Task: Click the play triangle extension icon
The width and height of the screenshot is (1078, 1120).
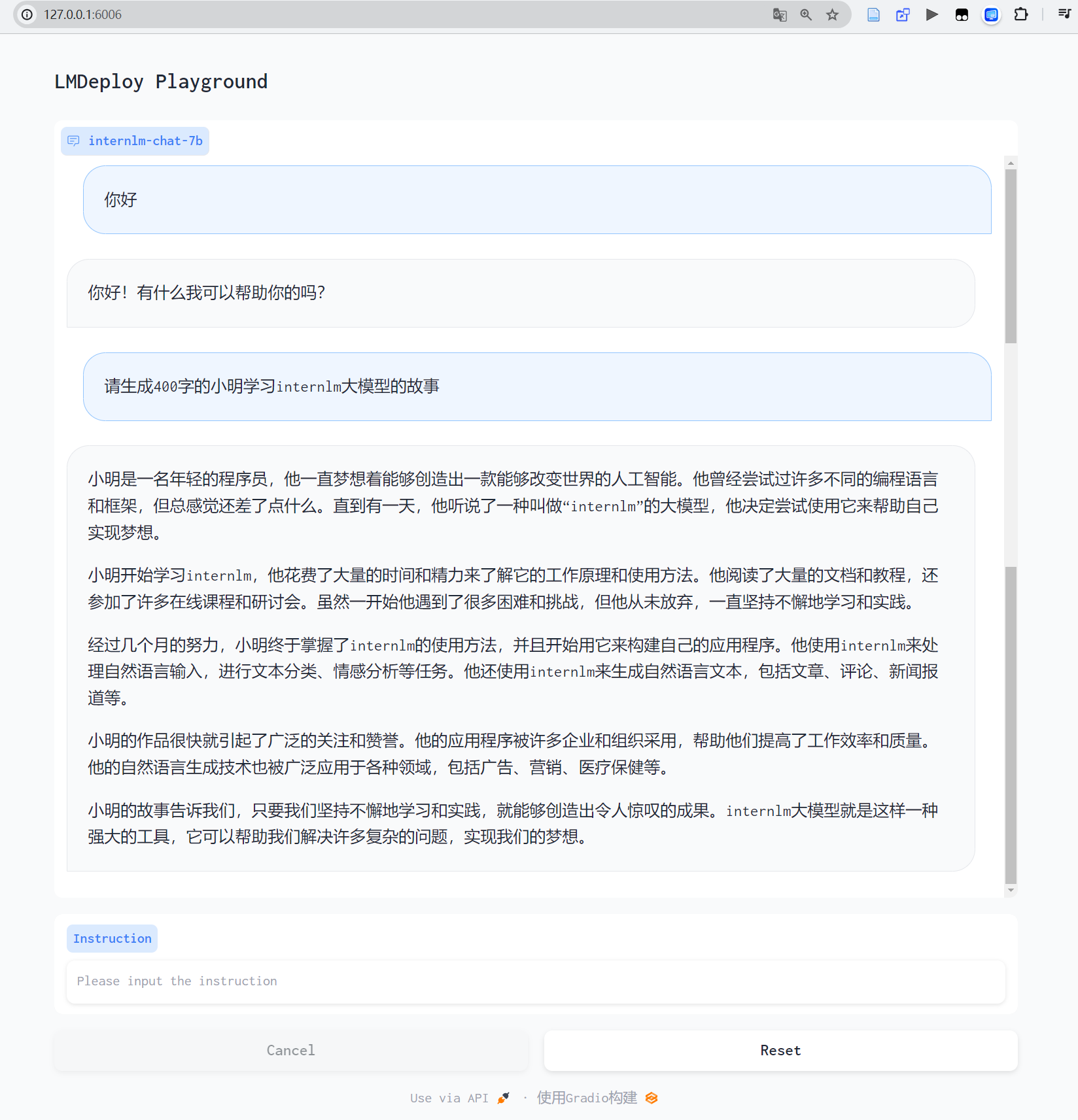Action: coord(932,14)
